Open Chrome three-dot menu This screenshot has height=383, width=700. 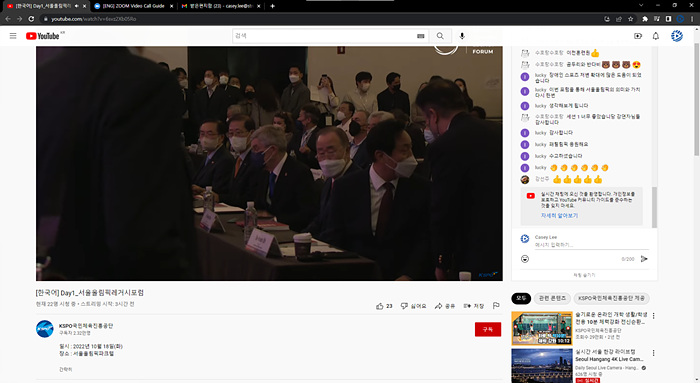pos(692,19)
